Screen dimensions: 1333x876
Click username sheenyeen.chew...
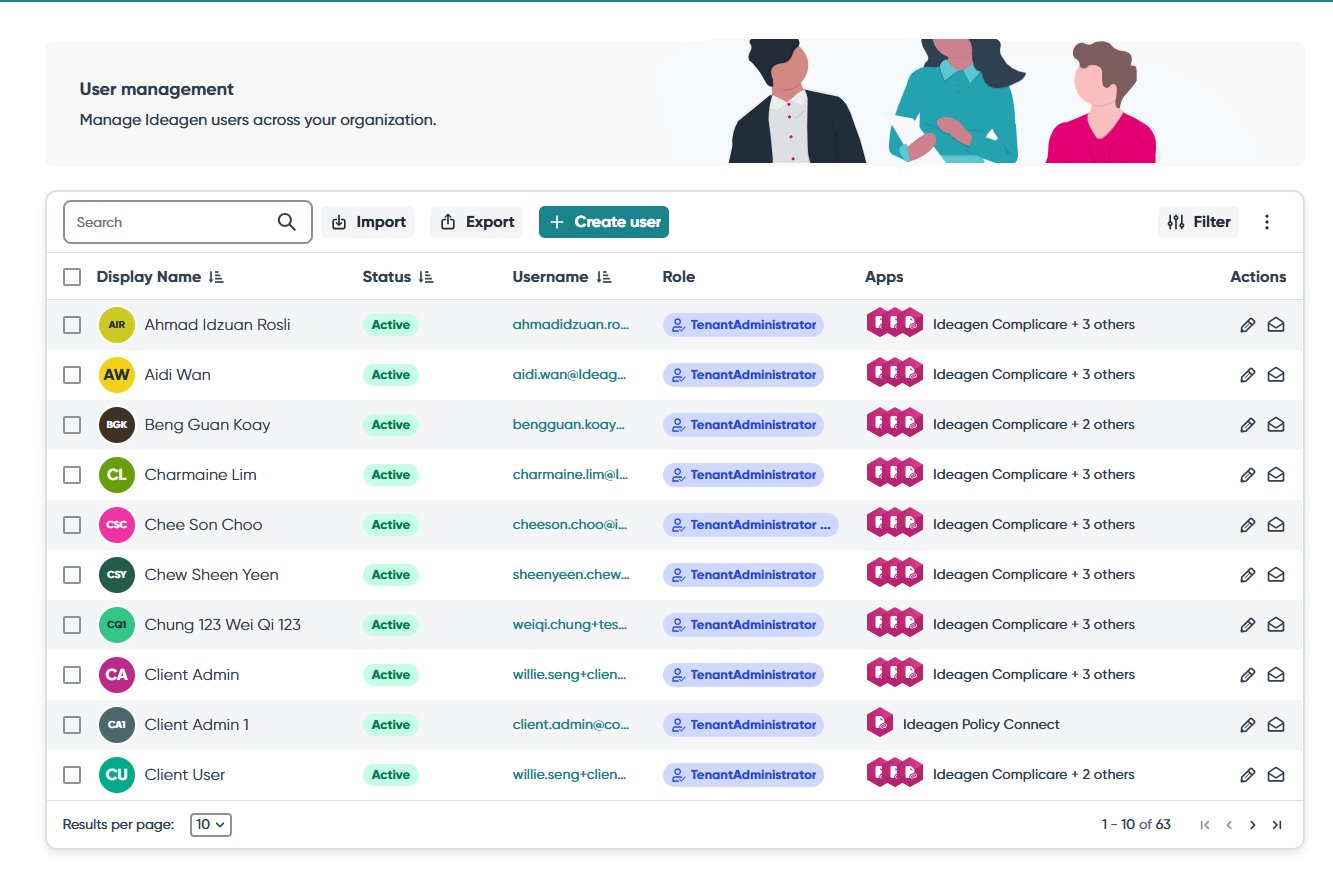[571, 575]
